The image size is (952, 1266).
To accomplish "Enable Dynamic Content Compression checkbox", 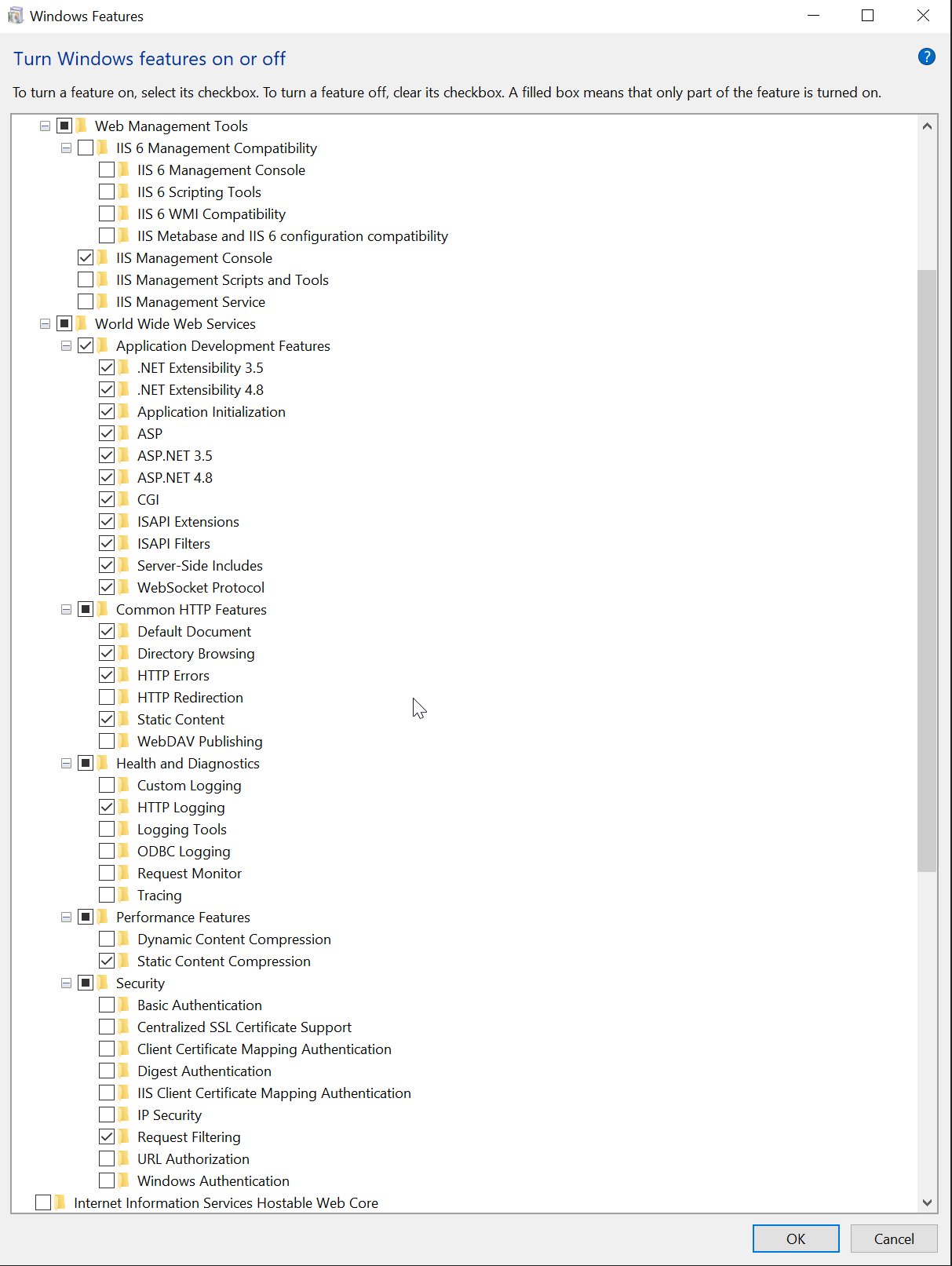I will coord(107,939).
